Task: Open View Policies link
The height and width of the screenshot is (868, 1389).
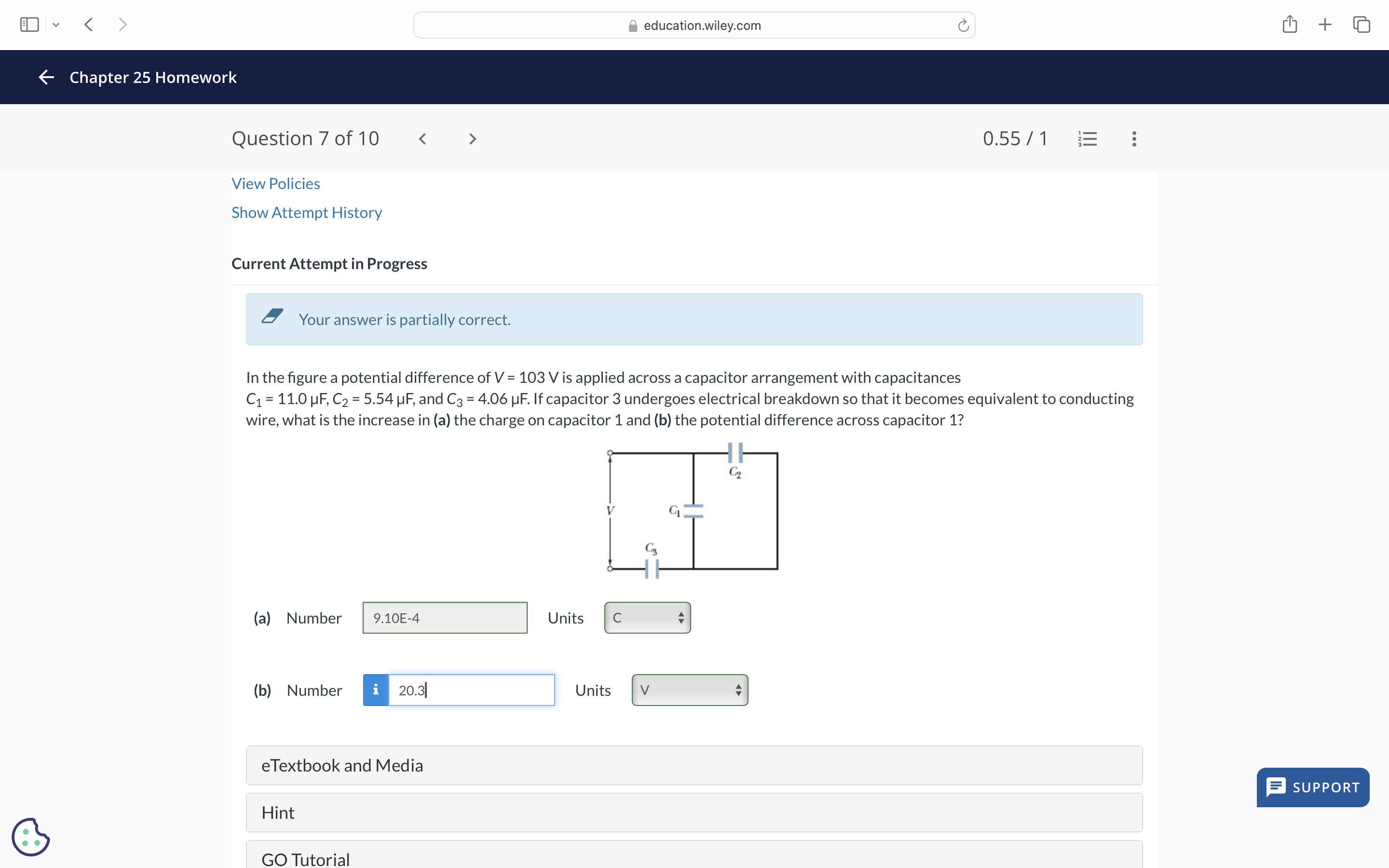Action: (x=275, y=184)
